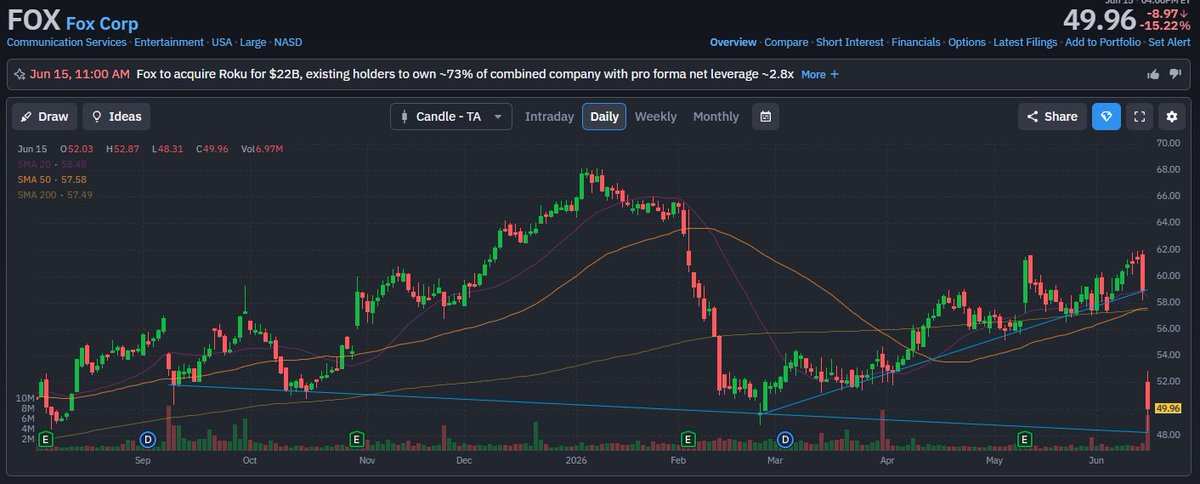Open the Financials section
The height and width of the screenshot is (484, 1200).
[916, 43]
